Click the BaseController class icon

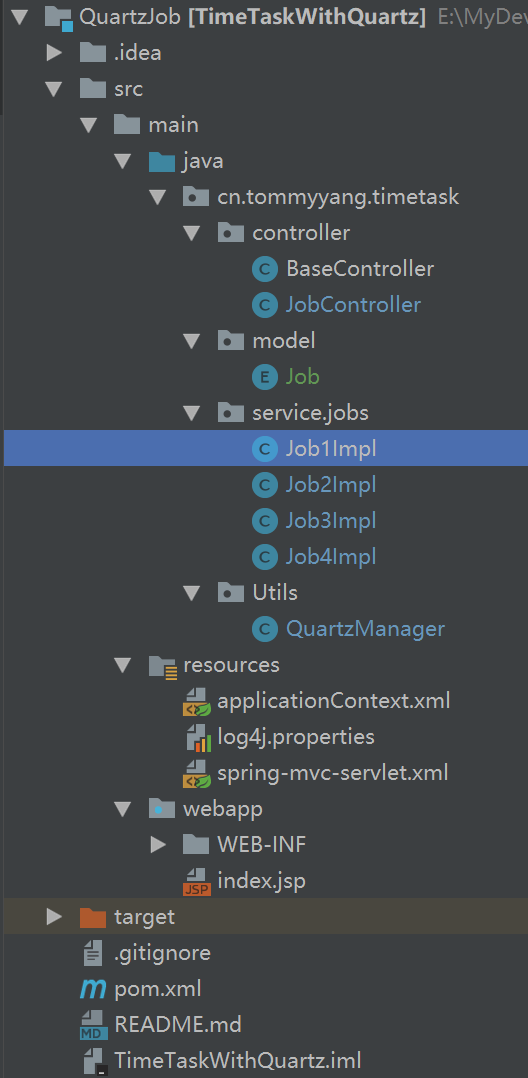(x=265, y=269)
